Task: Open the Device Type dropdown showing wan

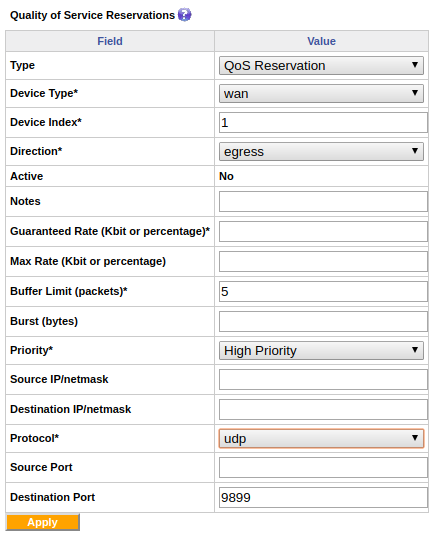Action: coord(321,93)
